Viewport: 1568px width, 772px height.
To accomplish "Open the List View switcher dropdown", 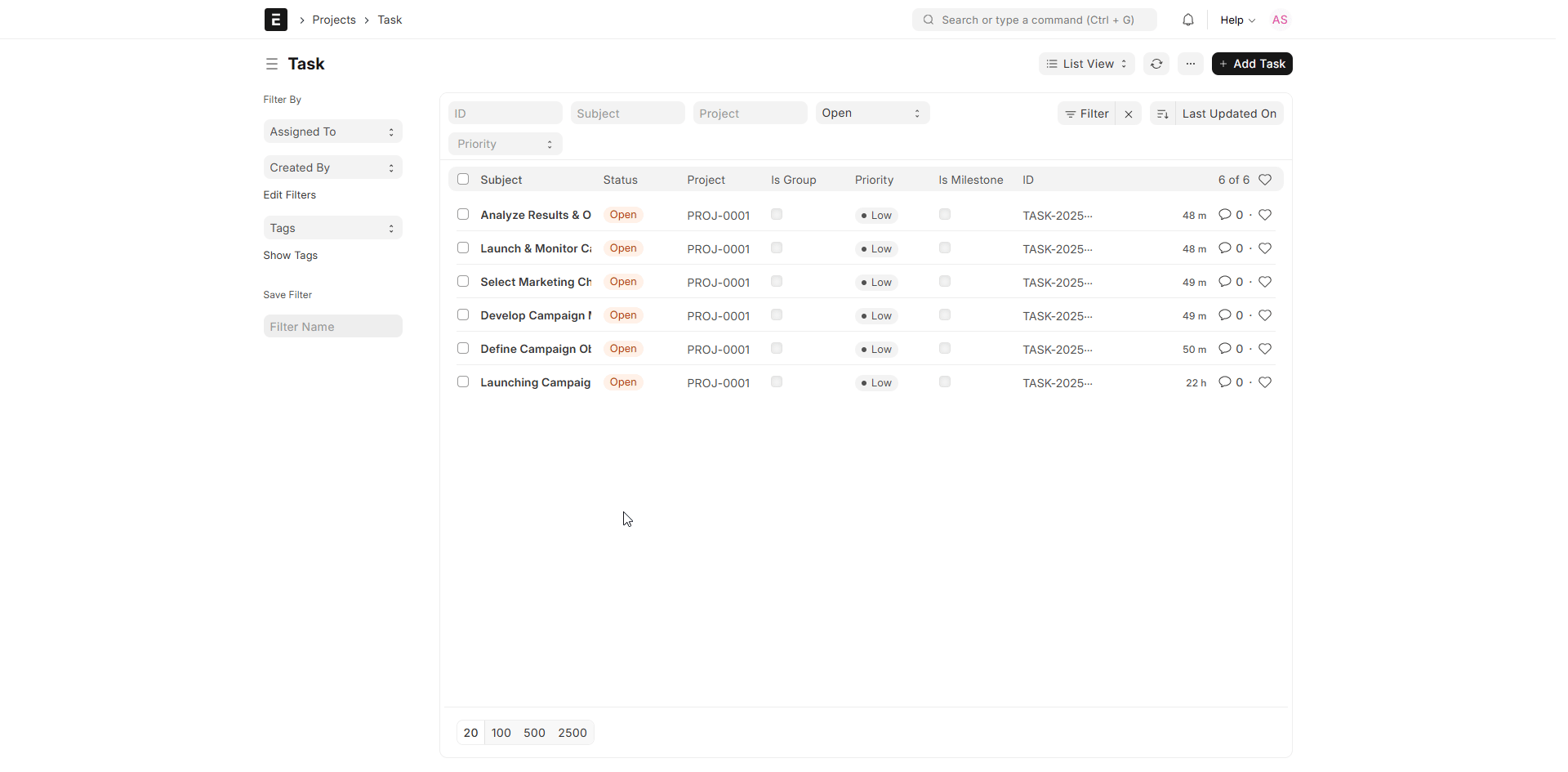I will coord(1086,64).
